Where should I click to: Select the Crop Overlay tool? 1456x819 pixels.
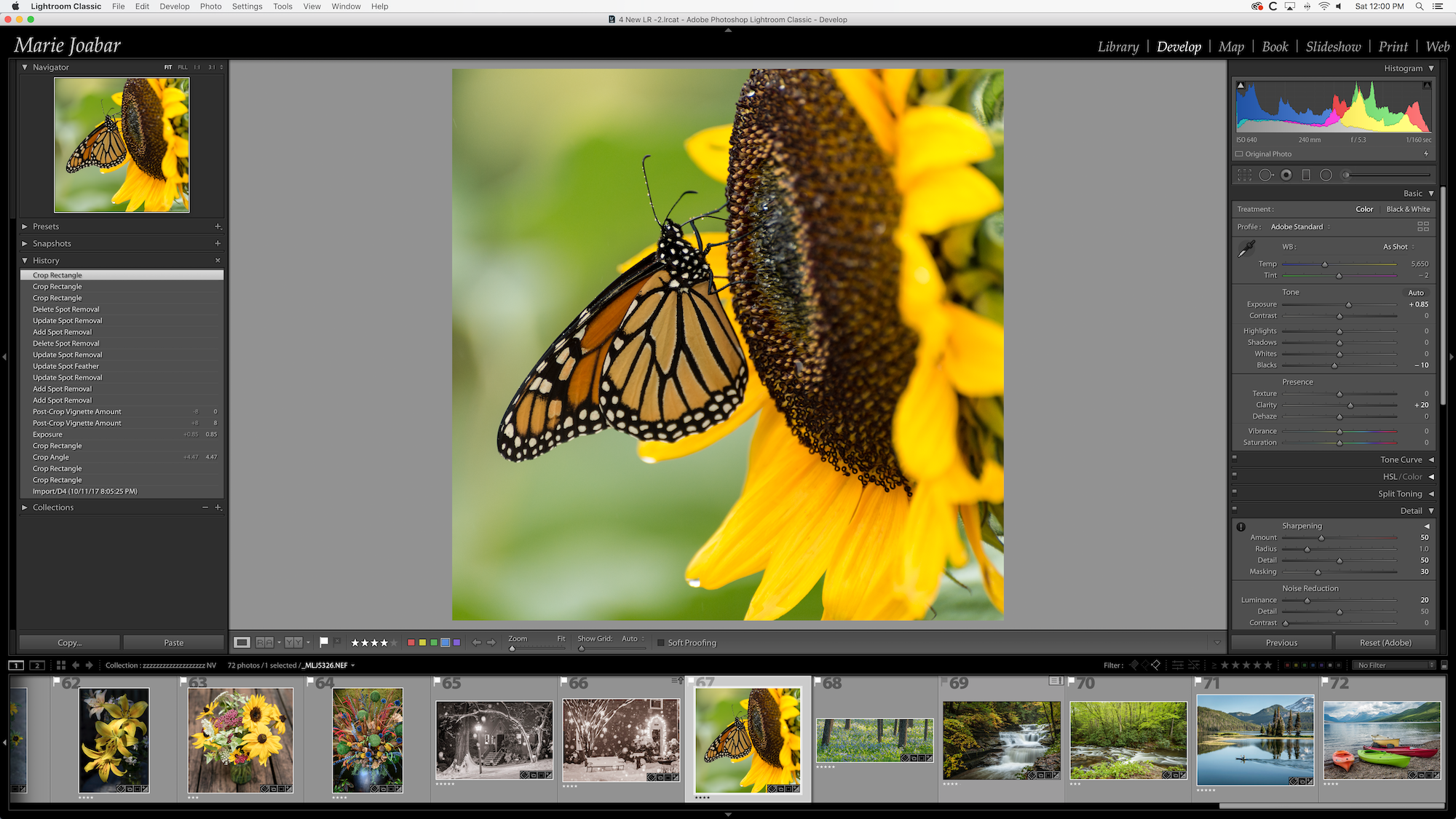pyautogui.click(x=1245, y=175)
